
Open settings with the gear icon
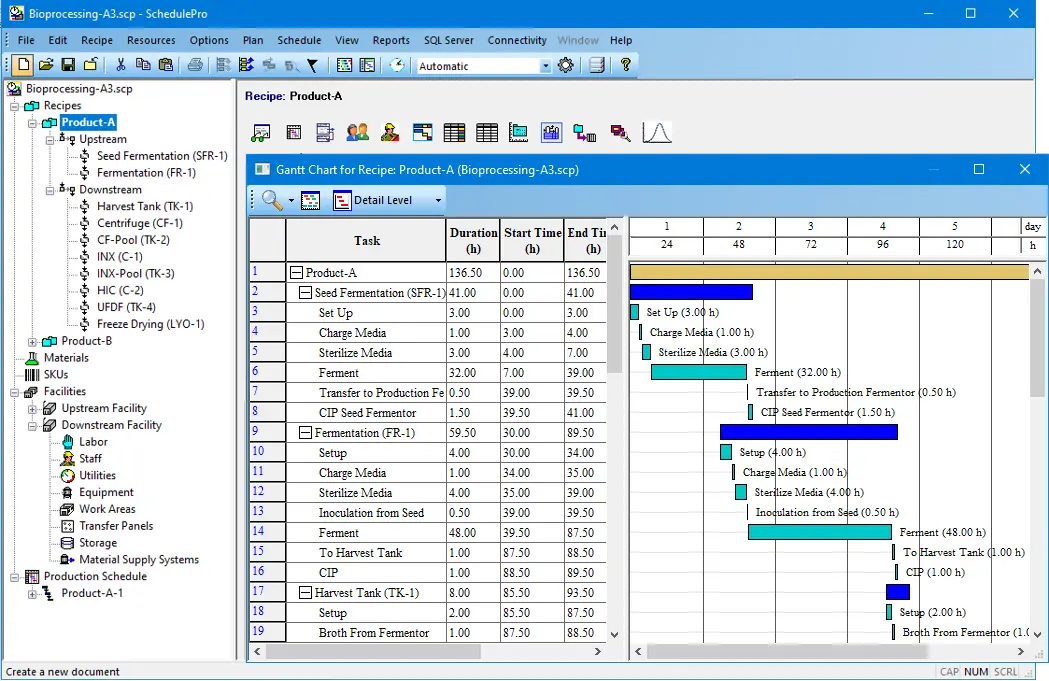(x=566, y=65)
